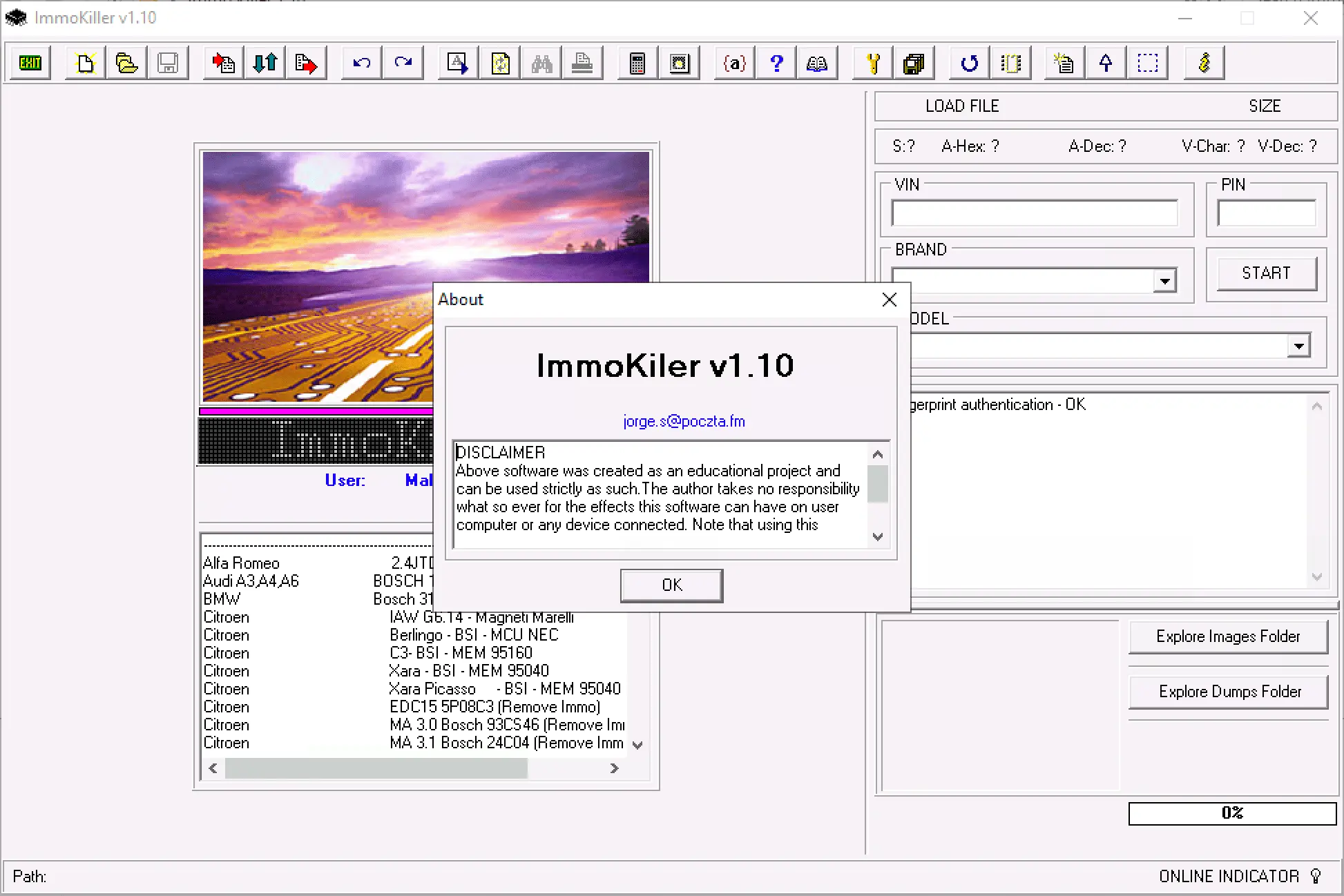Screen dimensions: 1344x896
Task: Click the vehicle list right scroll arrow
Action: 614,768
